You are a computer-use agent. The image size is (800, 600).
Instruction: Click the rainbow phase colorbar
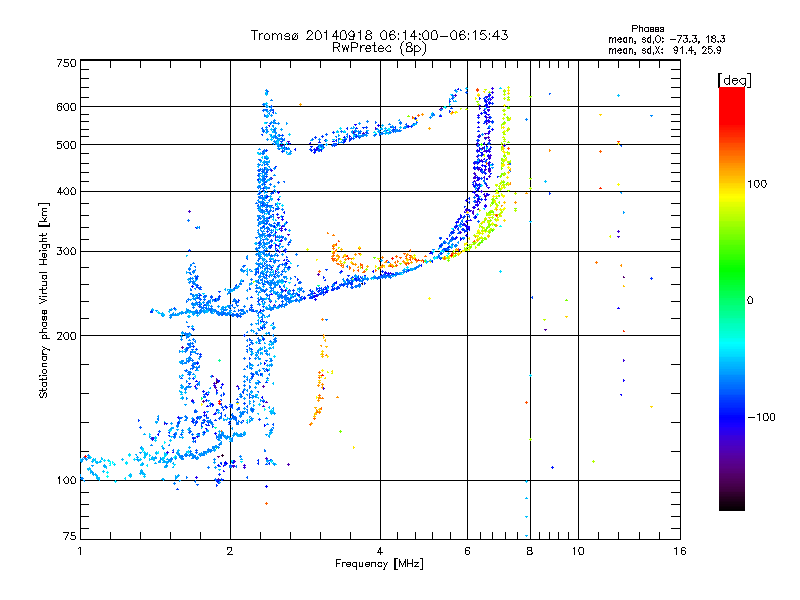[732, 298]
